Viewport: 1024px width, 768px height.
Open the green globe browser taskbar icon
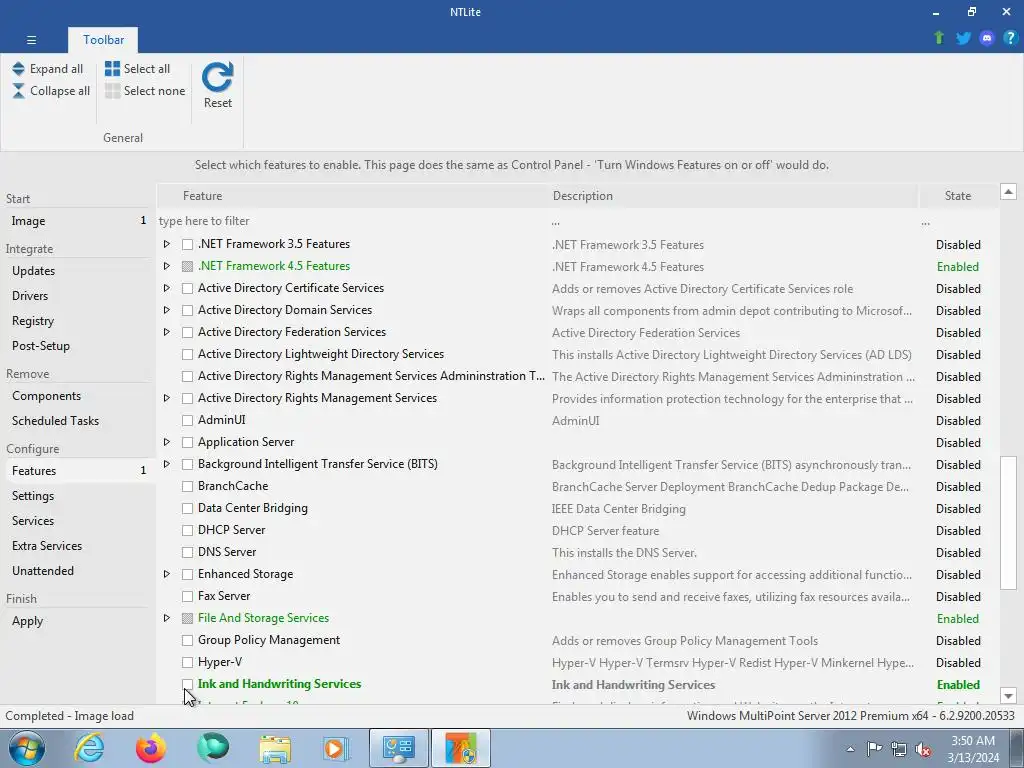tap(213, 748)
